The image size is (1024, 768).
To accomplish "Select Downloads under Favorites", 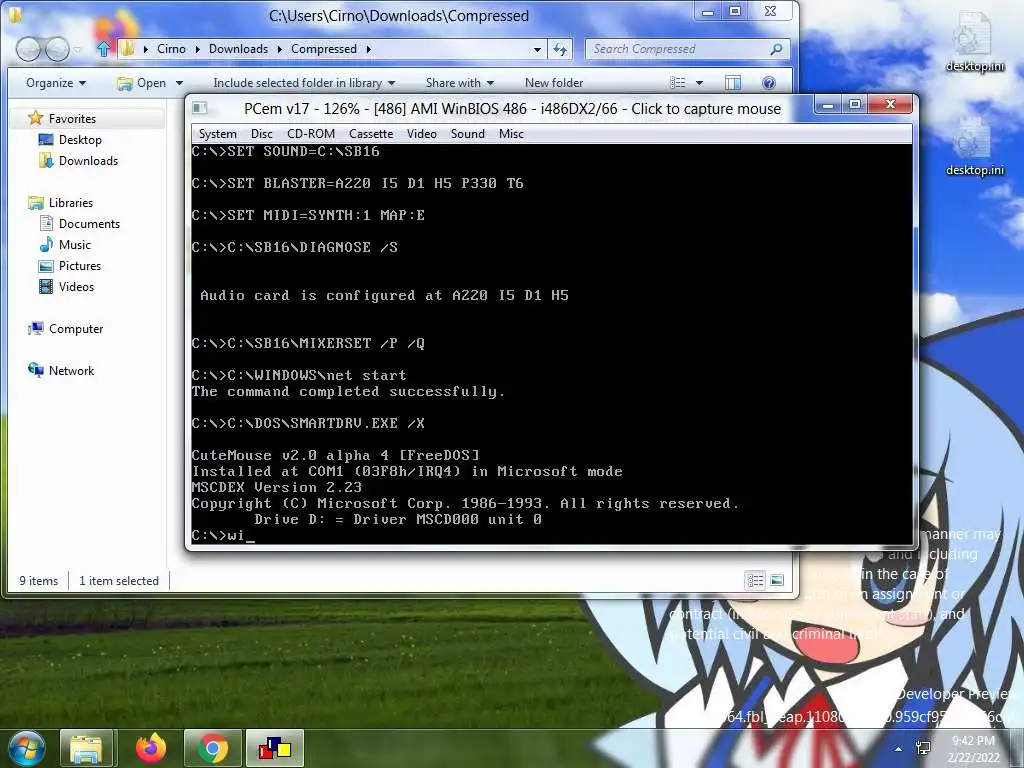I will pyautogui.click(x=88, y=161).
